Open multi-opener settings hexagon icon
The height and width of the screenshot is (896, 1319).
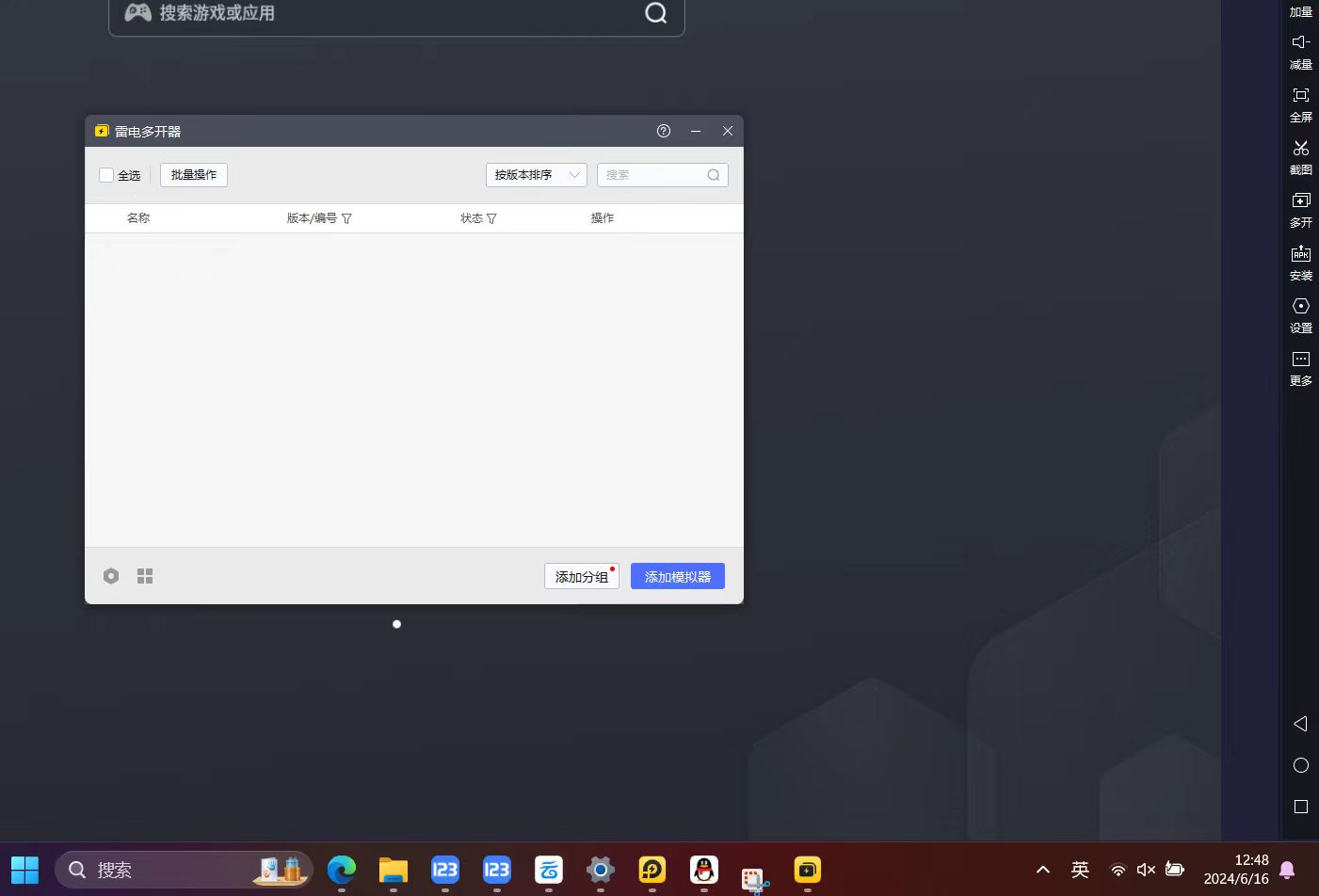click(x=111, y=576)
